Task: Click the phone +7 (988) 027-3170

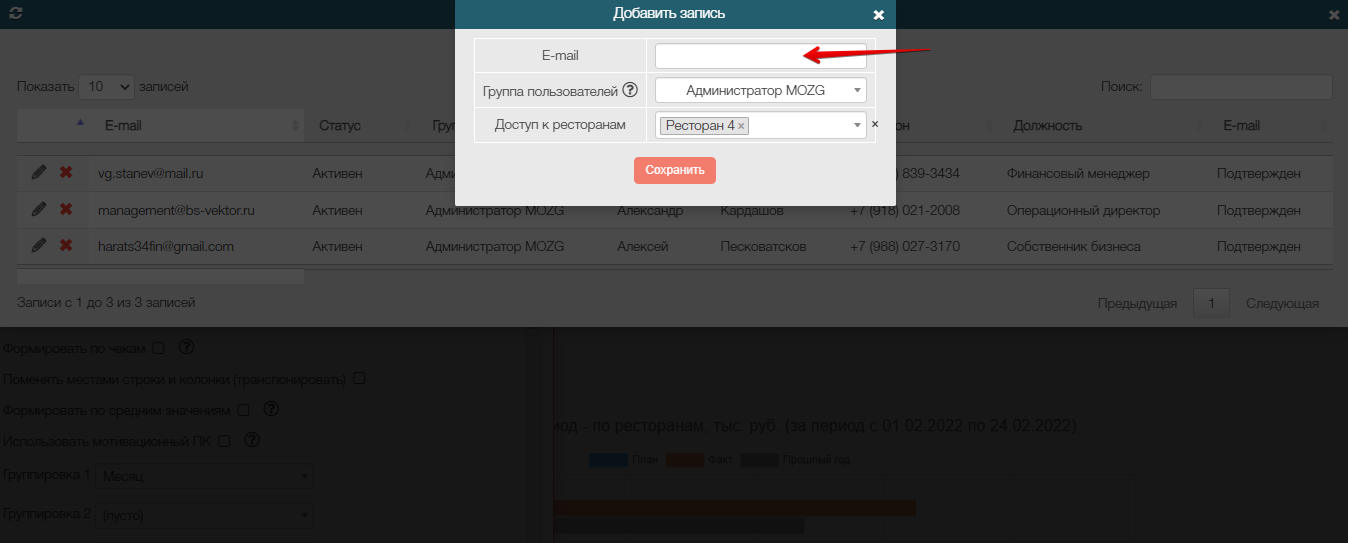Action: (904, 247)
